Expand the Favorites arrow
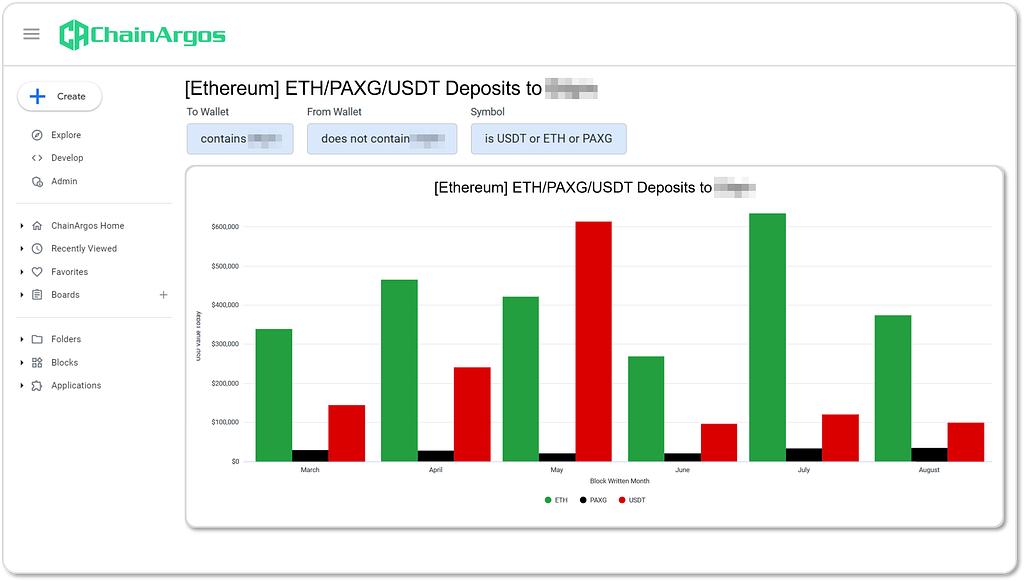Screen dimensions: 1024x581 pos(22,272)
